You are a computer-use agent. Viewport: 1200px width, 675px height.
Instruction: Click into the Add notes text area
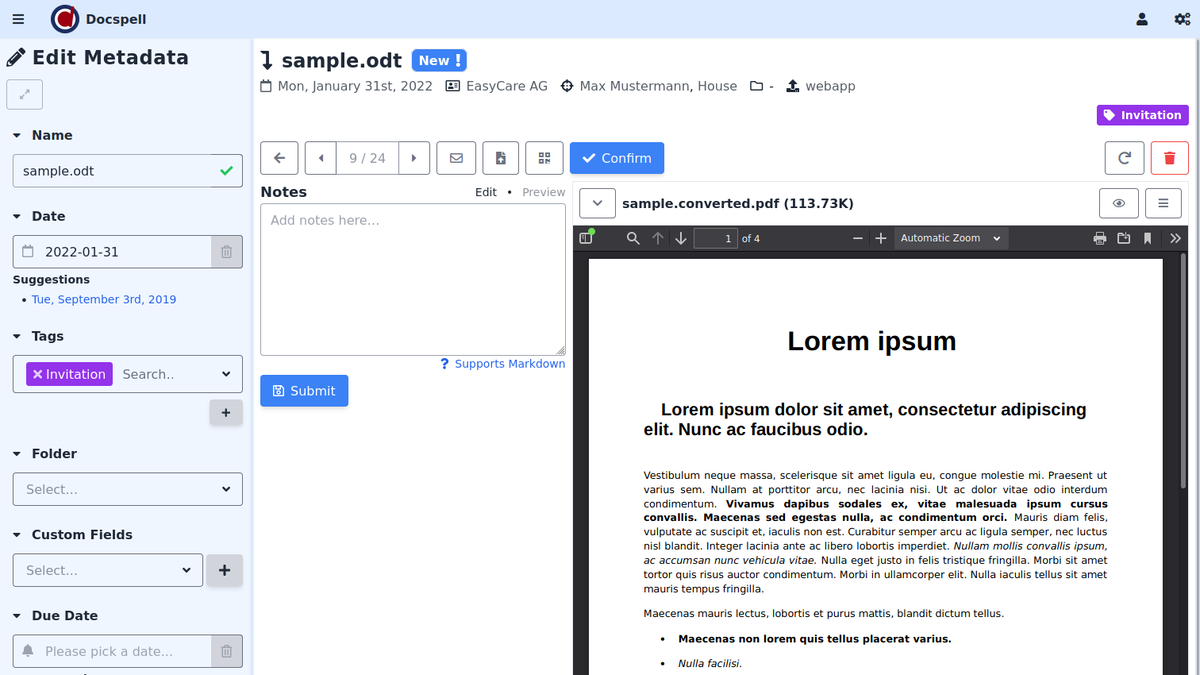(412, 280)
